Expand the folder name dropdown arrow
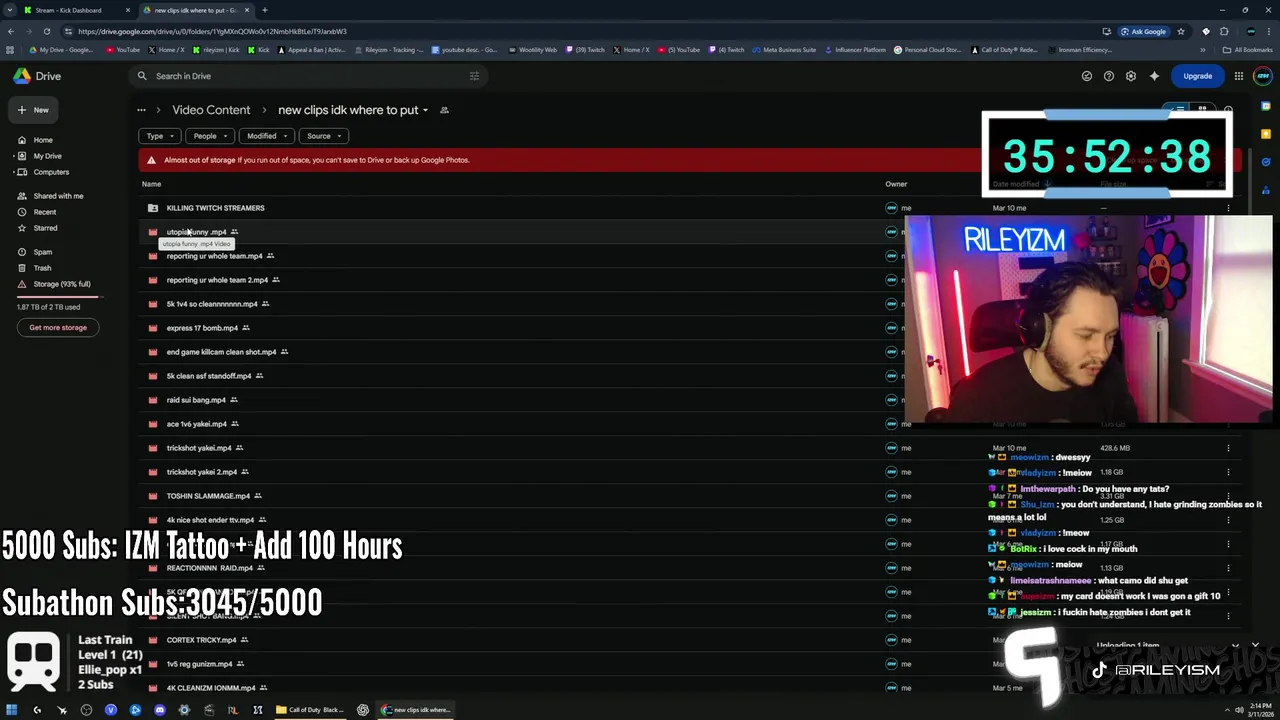This screenshot has width=1280, height=720. pos(425,110)
